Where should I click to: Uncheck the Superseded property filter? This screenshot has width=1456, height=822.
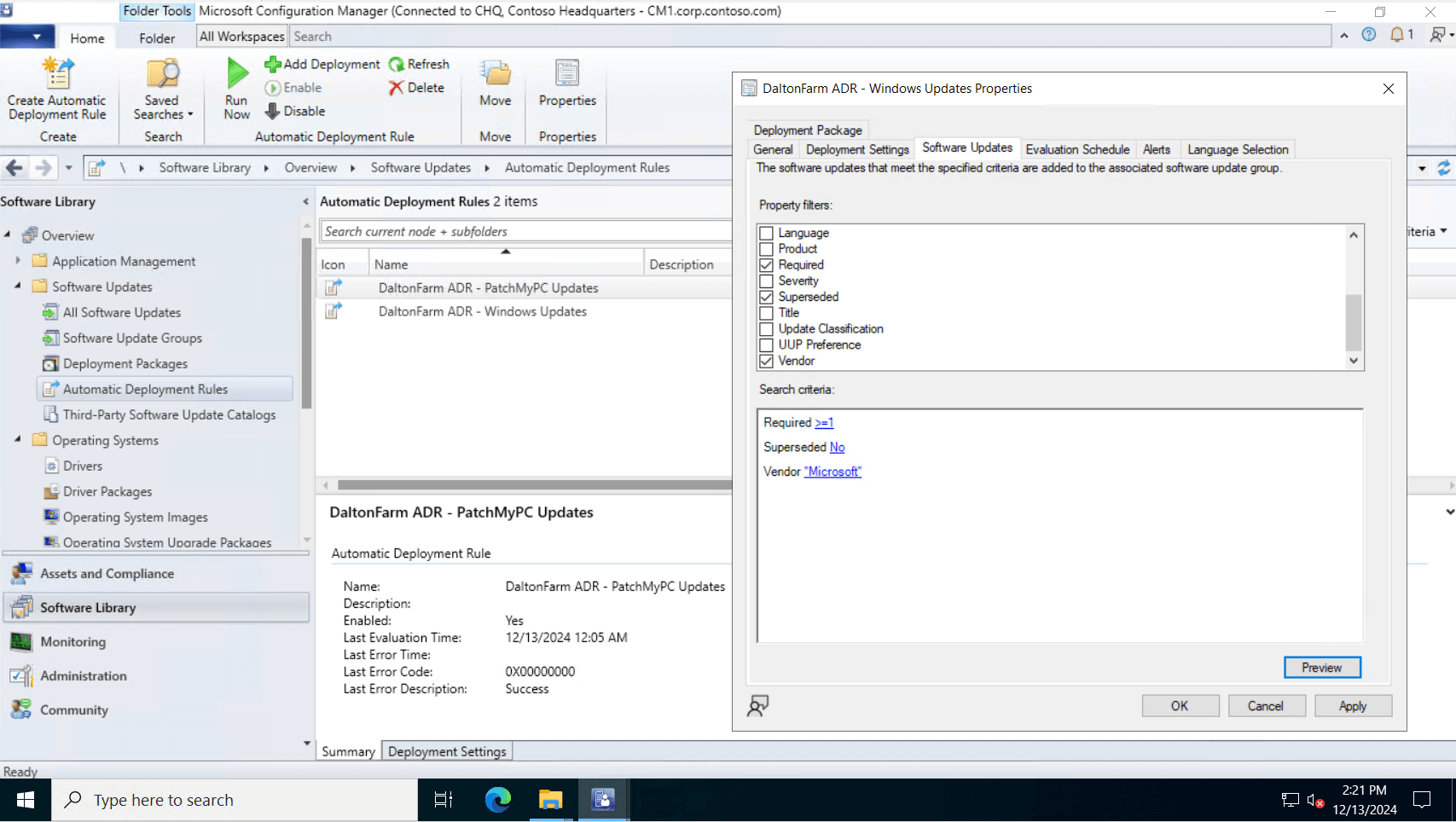(x=766, y=297)
